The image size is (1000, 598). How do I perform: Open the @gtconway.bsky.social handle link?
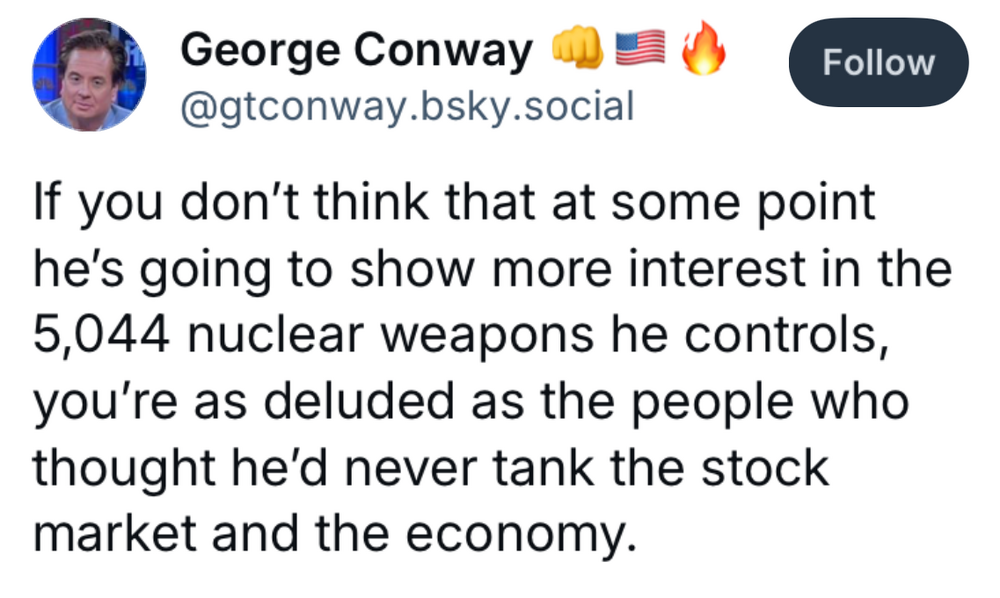[x=405, y=104]
